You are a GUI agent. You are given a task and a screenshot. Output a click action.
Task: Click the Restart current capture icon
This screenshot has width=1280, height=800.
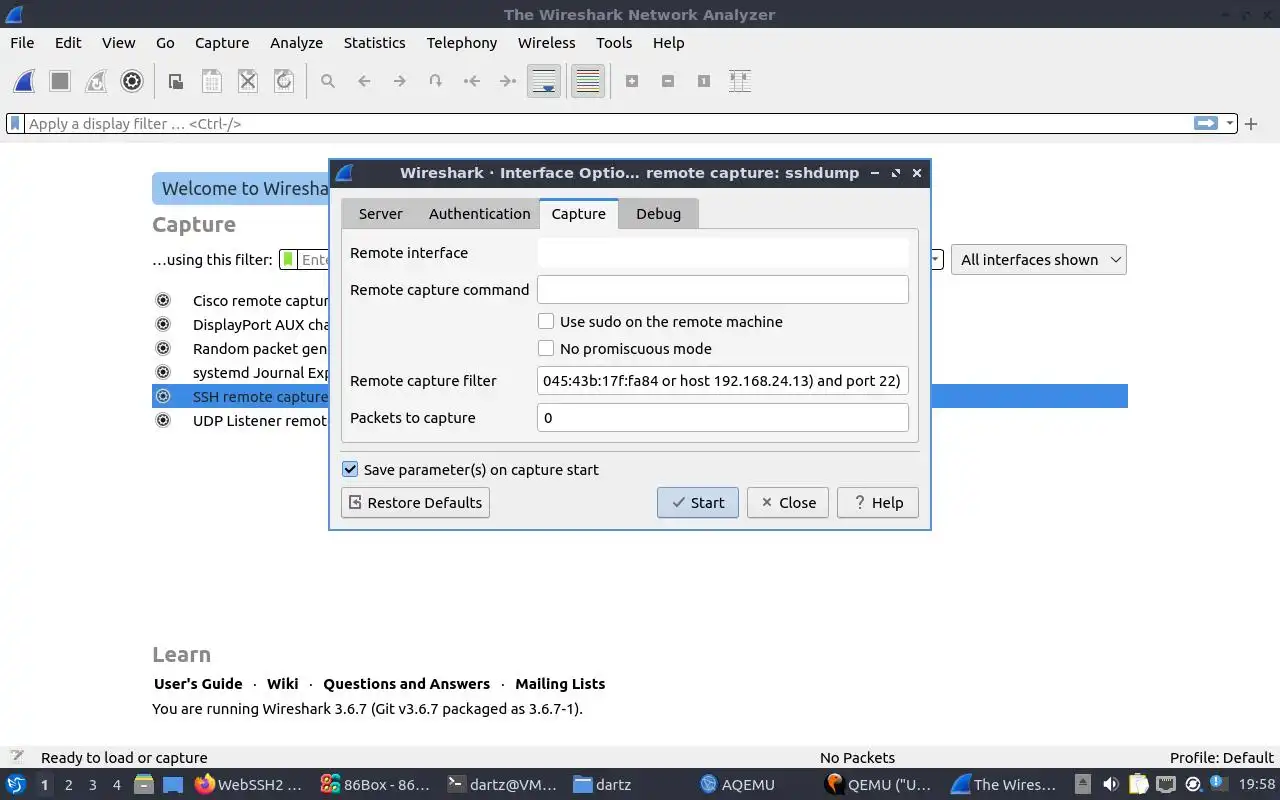pos(96,81)
